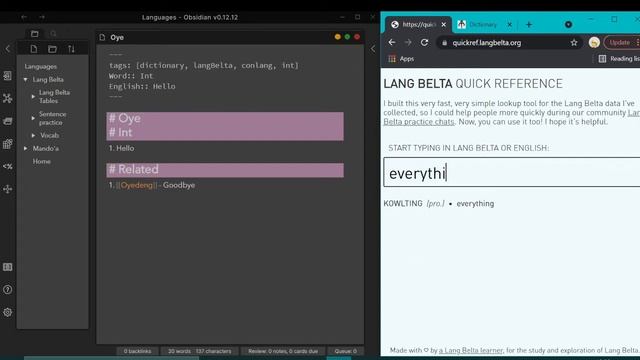Screen dimensions: 640x360
Task: Close the quickref Chrome tab
Action: (444, 24)
